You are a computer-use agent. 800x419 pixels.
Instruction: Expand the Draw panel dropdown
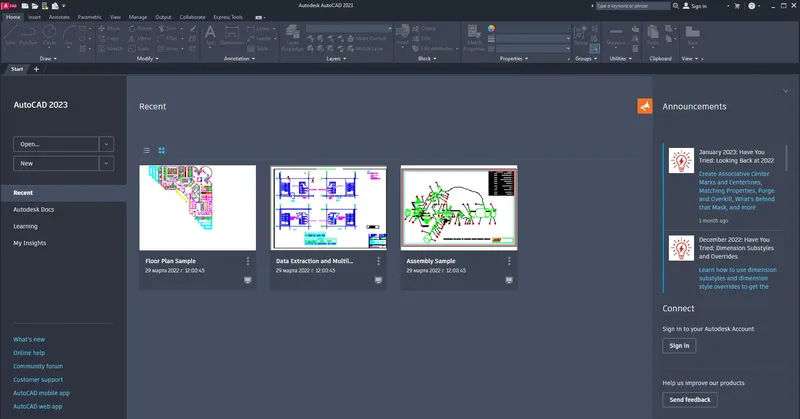click(x=48, y=59)
